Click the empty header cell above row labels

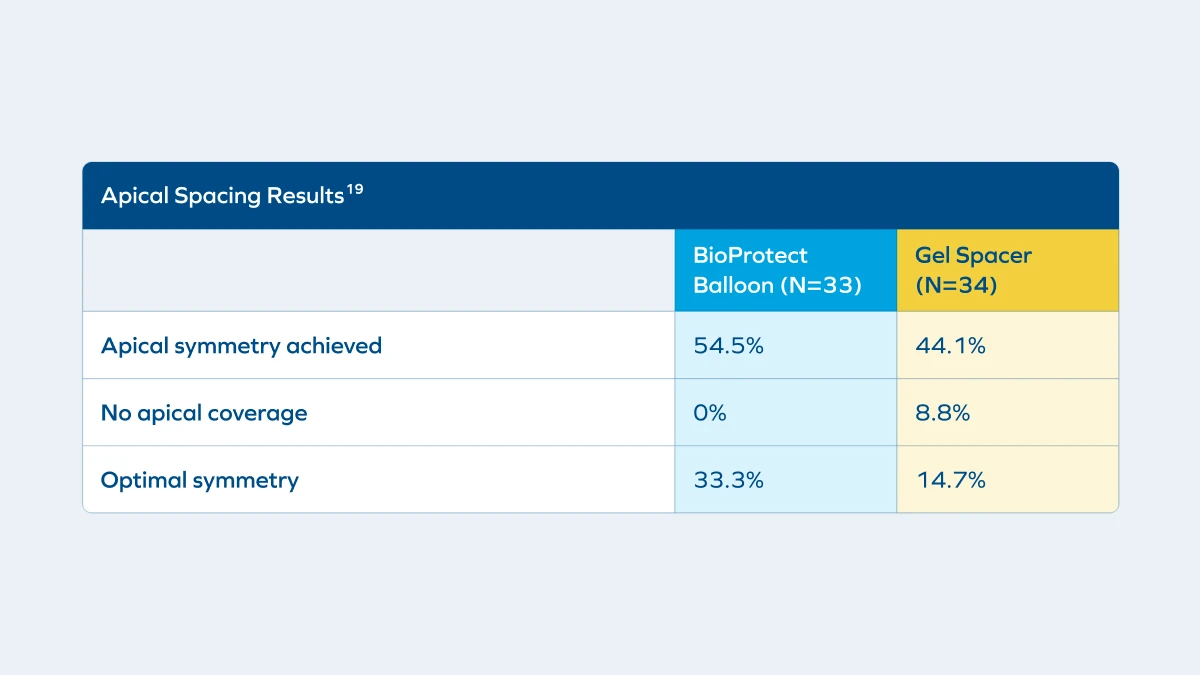pyautogui.click(x=378, y=270)
